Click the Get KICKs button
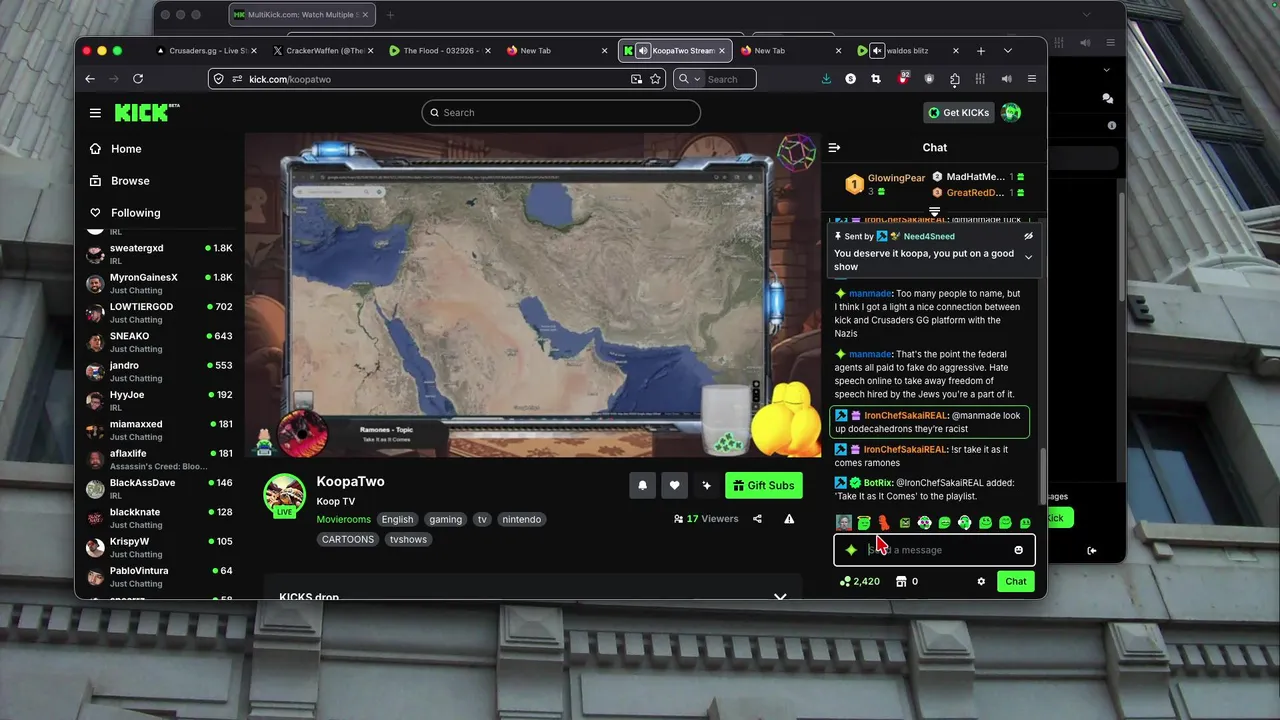1280x720 pixels. (958, 113)
